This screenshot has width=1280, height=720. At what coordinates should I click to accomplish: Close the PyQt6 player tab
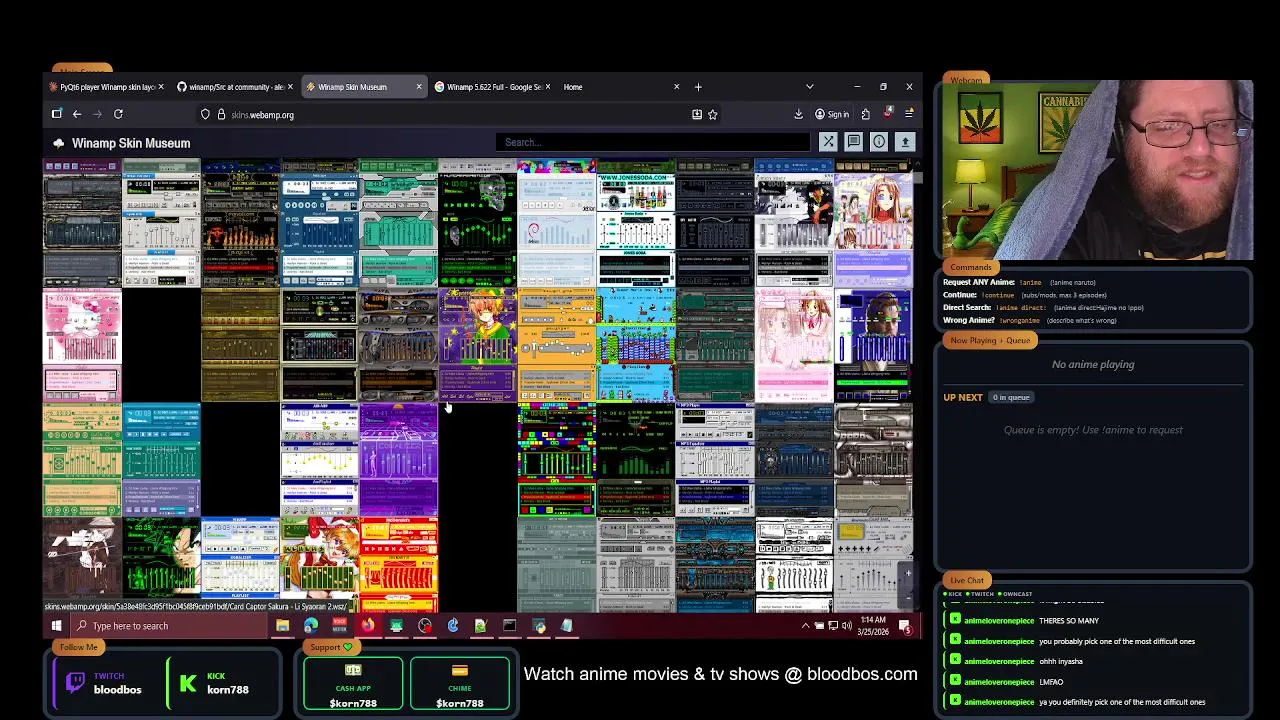pos(162,87)
